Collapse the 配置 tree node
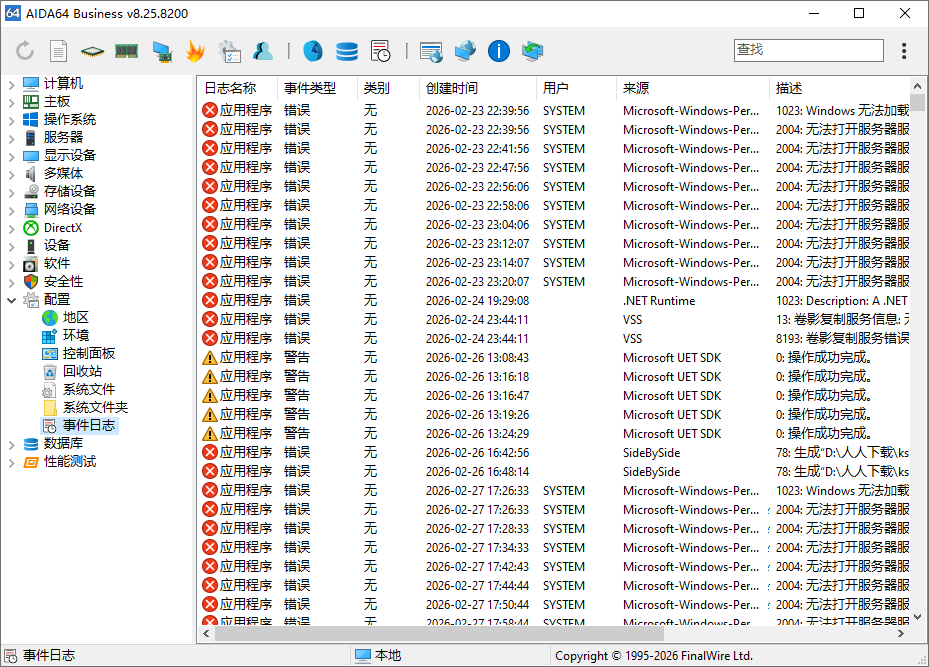 click(11, 300)
